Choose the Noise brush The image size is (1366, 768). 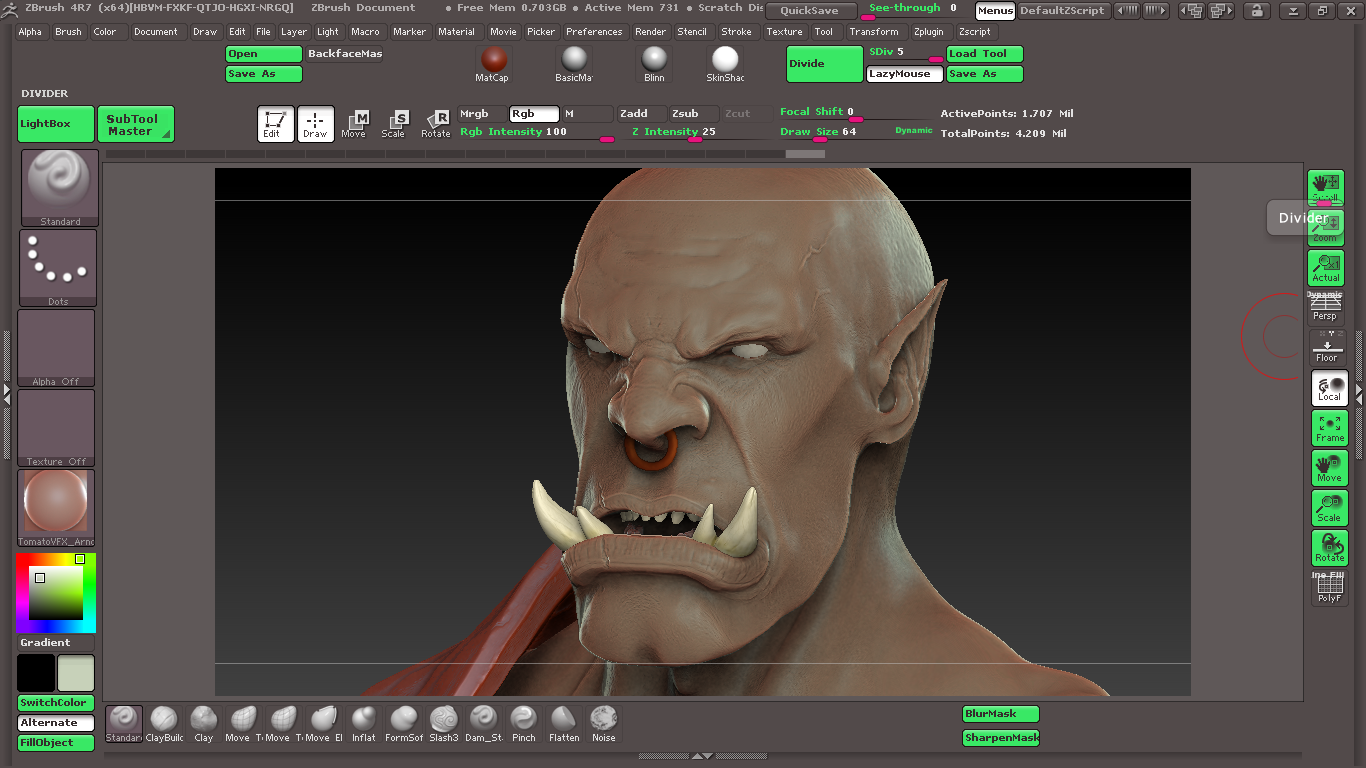click(x=604, y=724)
